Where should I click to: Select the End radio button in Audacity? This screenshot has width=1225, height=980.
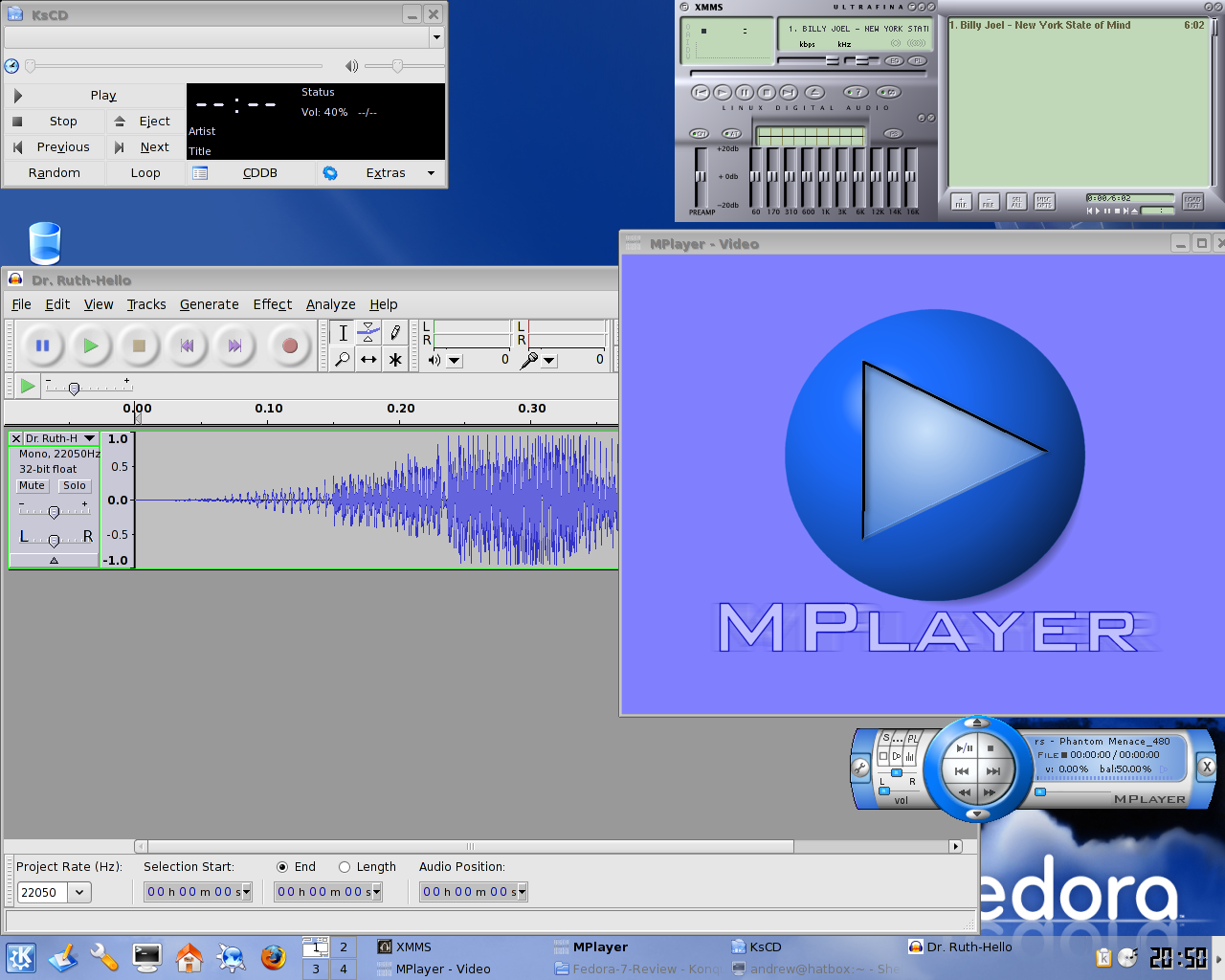pos(282,867)
